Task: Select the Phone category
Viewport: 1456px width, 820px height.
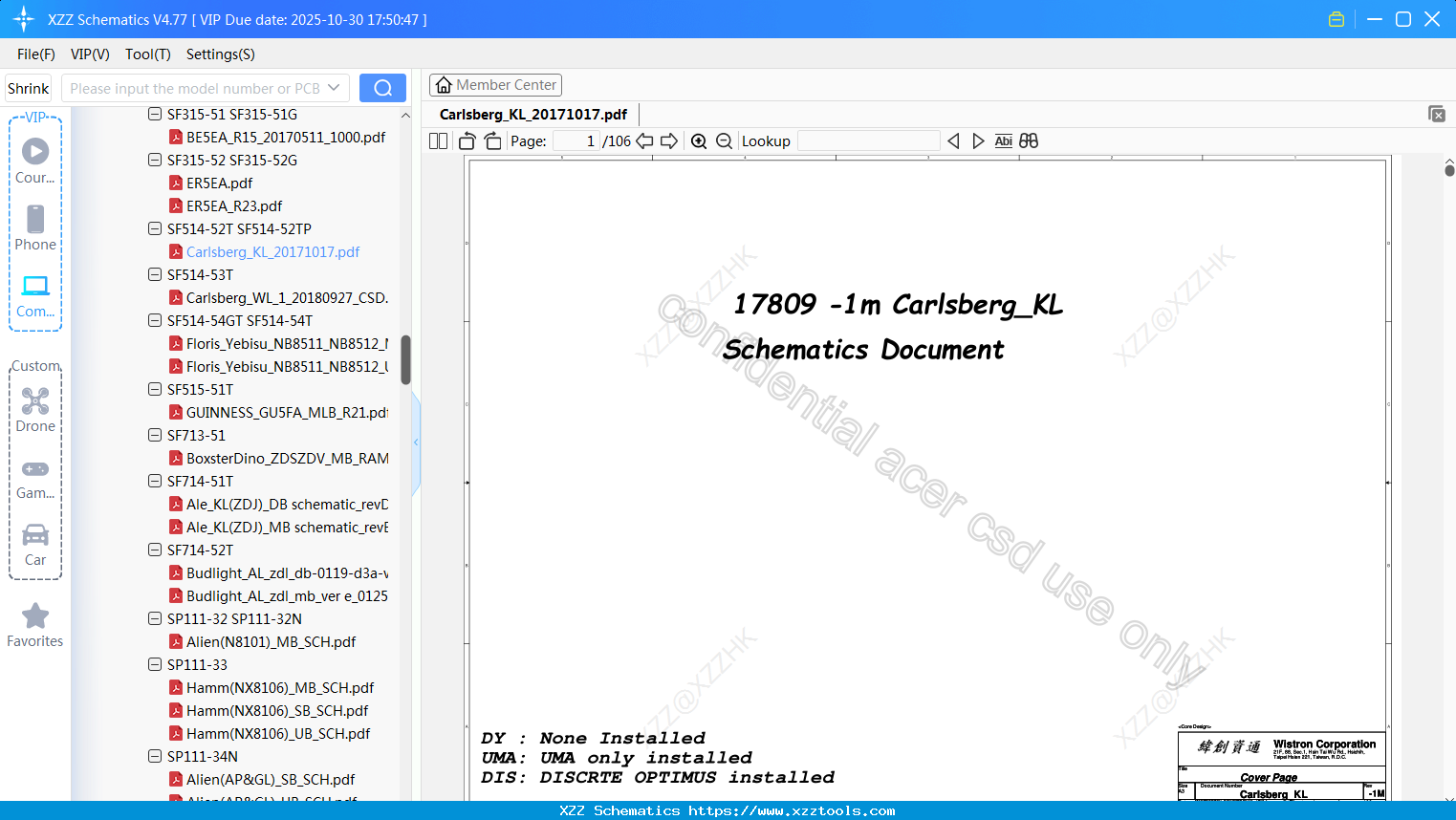Action: tap(35, 228)
